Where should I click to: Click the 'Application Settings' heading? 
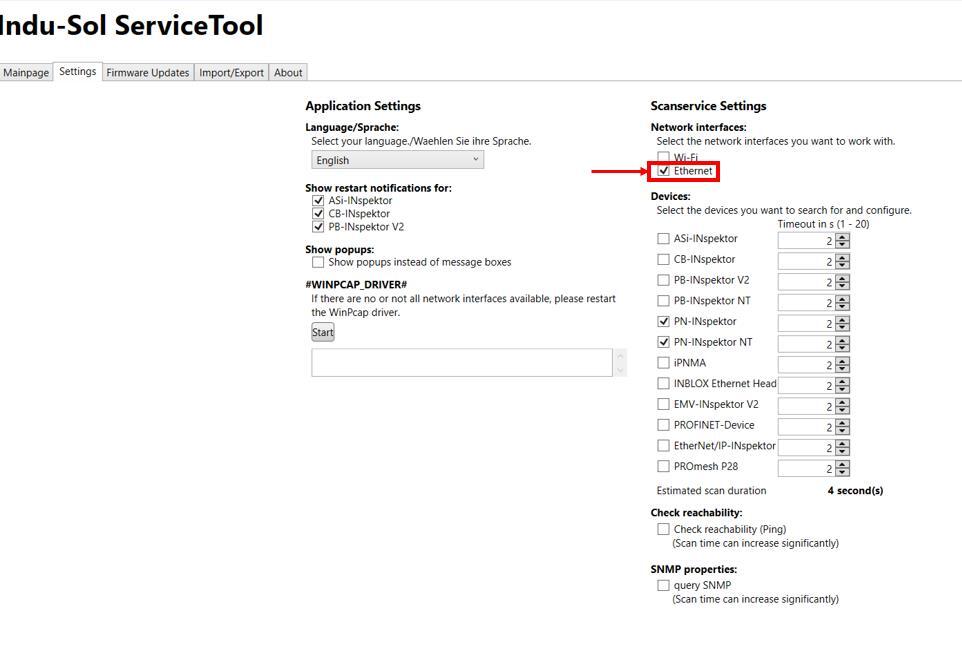click(363, 105)
